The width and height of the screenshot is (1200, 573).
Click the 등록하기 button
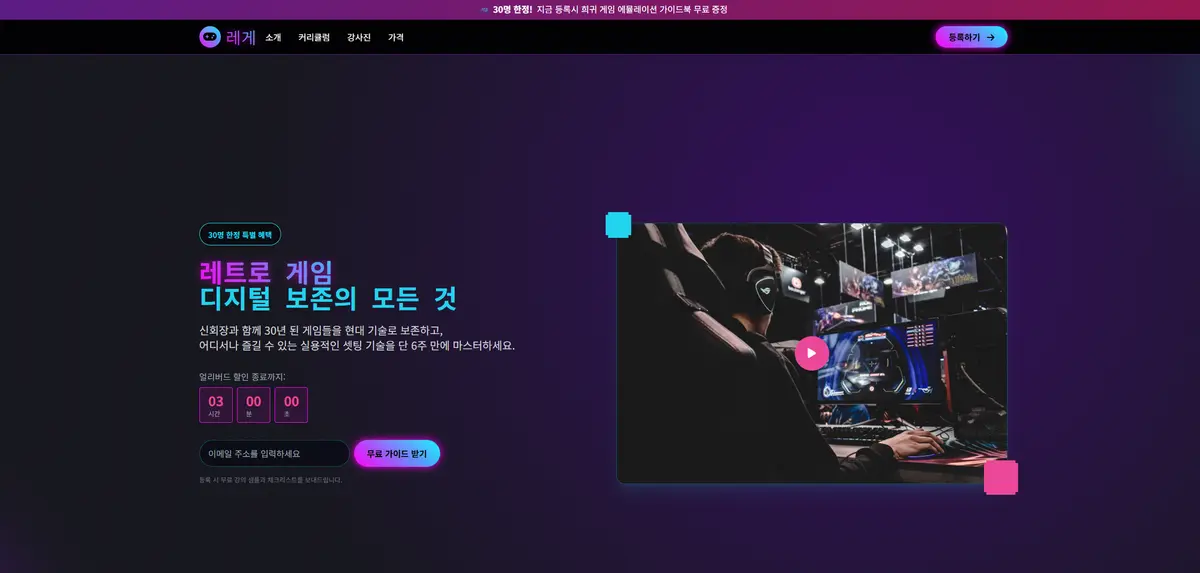[971, 37]
